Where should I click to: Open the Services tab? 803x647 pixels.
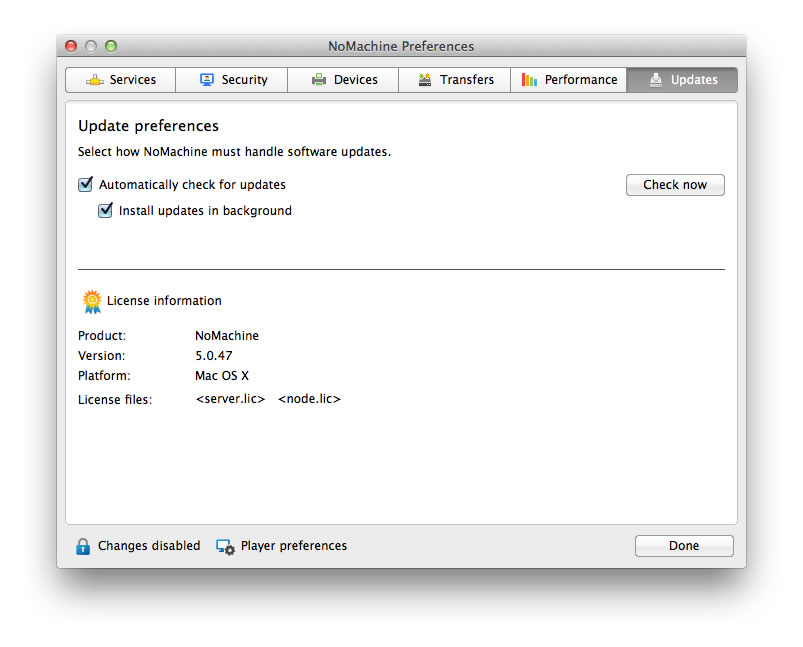pyautogui.click(x=121, y=80)
